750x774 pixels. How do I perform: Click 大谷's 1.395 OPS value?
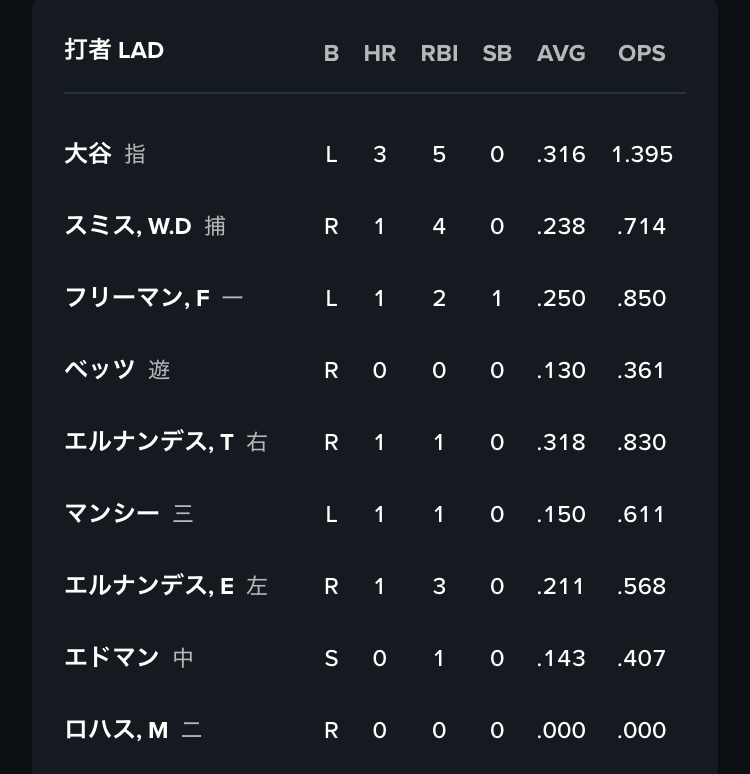pyautogui.click(x=642, y=154)
